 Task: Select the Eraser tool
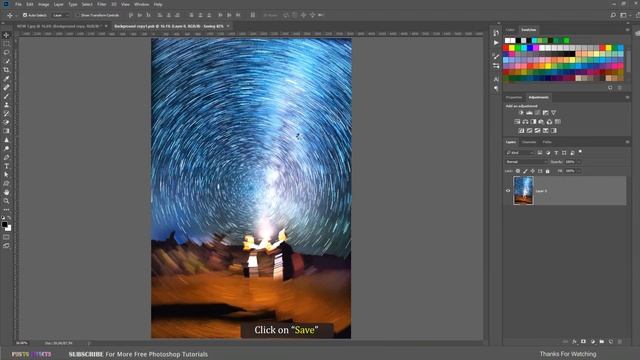click(x=6, y=122)
